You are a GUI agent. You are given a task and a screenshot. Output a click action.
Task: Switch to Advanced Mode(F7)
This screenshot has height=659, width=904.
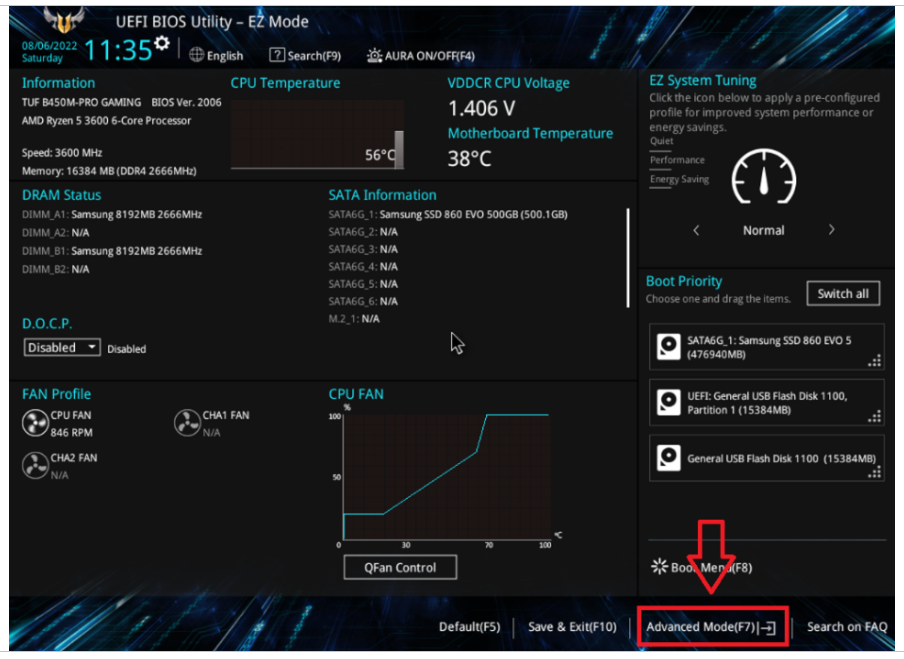[x=712, y=627]
